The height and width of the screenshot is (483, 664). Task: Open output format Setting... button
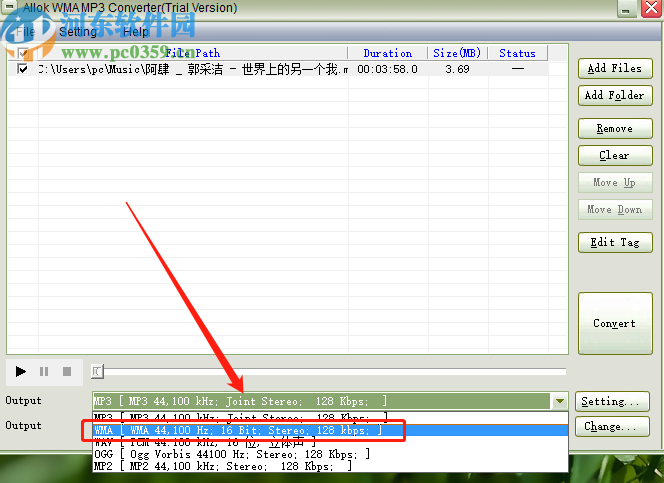pyautogui.click(x=612, y=401)
